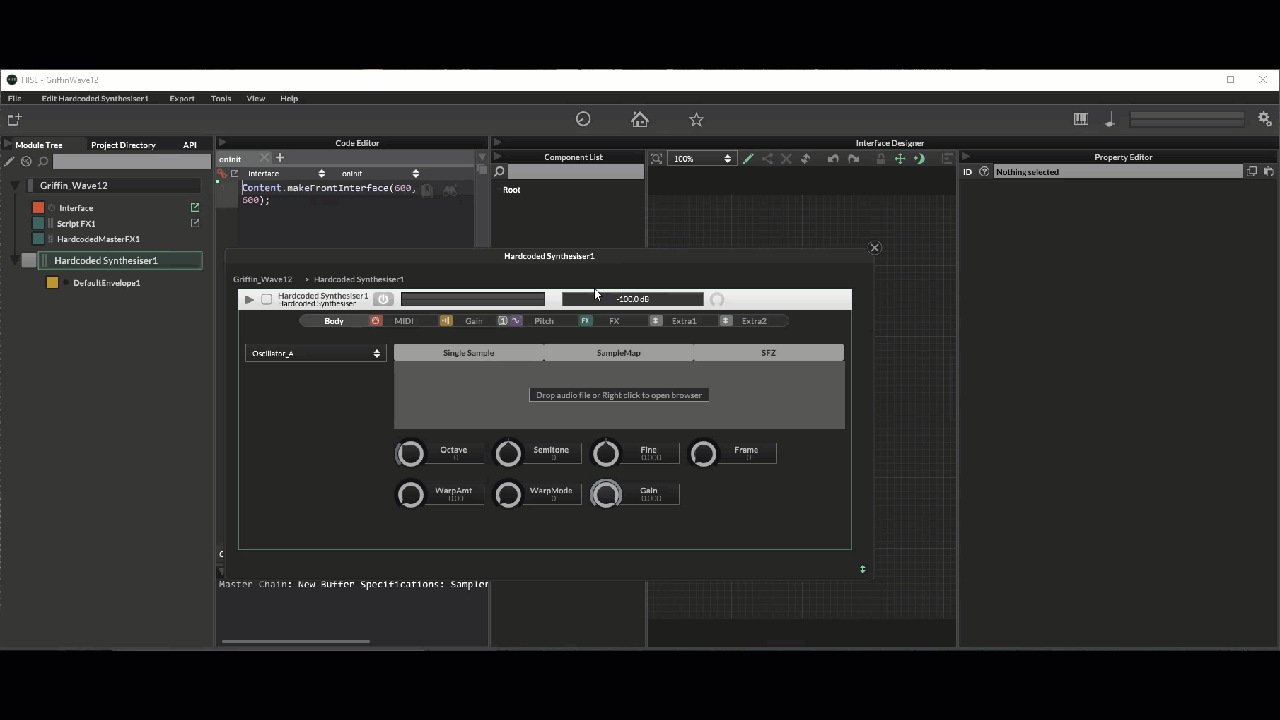Open external popup icon on Interface row
The width and height of the screenshot is (1280, 720).
click(x=195, y=207)
